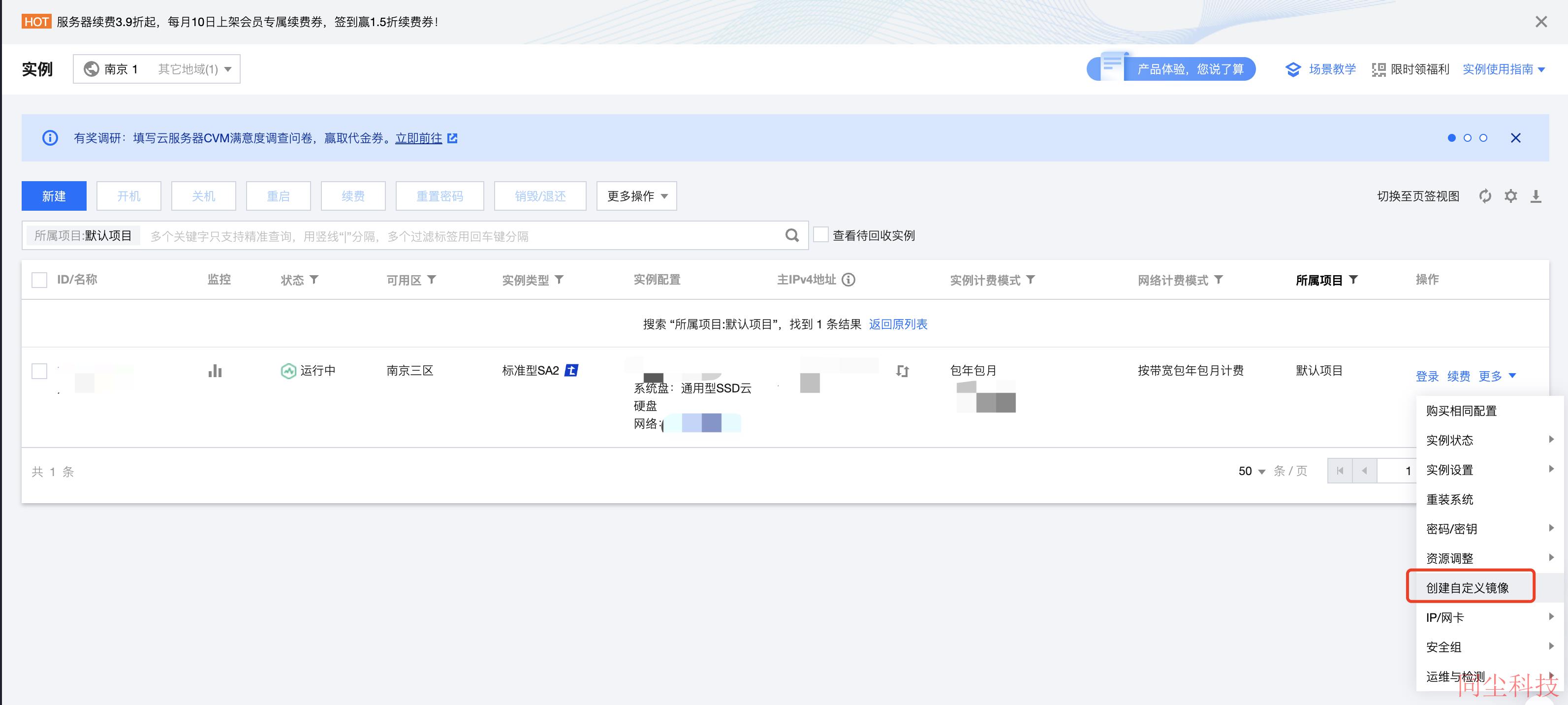Viewport: 1568px width, 705px height.
Task: Select the first carousel dot in notice
Action: pos(1452,138)
